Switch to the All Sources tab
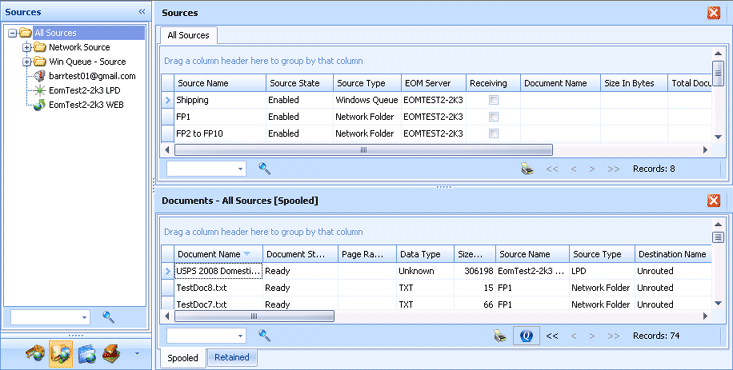Image resolution: width=733 pixels, height=370 pixels. [x=188, y=35]
